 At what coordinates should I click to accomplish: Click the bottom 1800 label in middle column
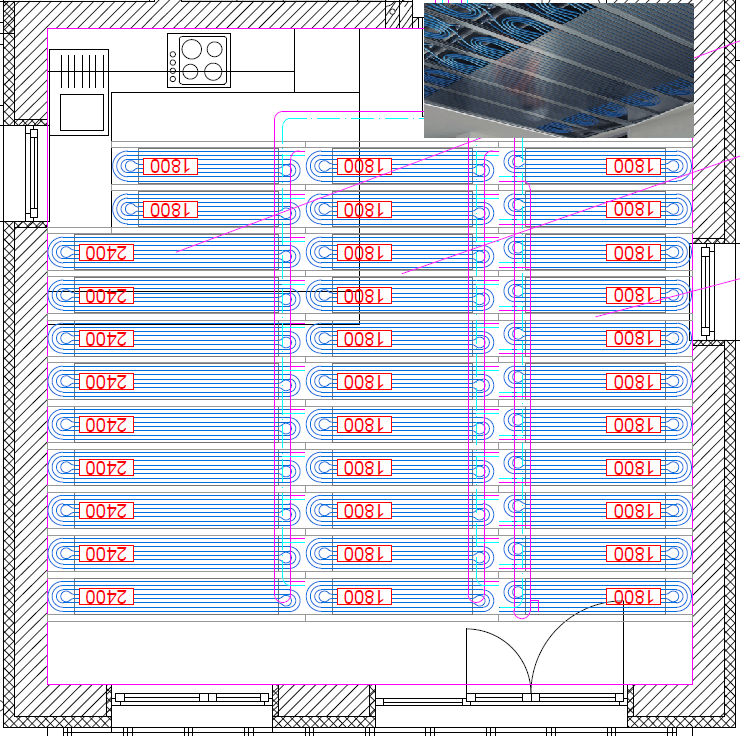click(x=362, y=597)
